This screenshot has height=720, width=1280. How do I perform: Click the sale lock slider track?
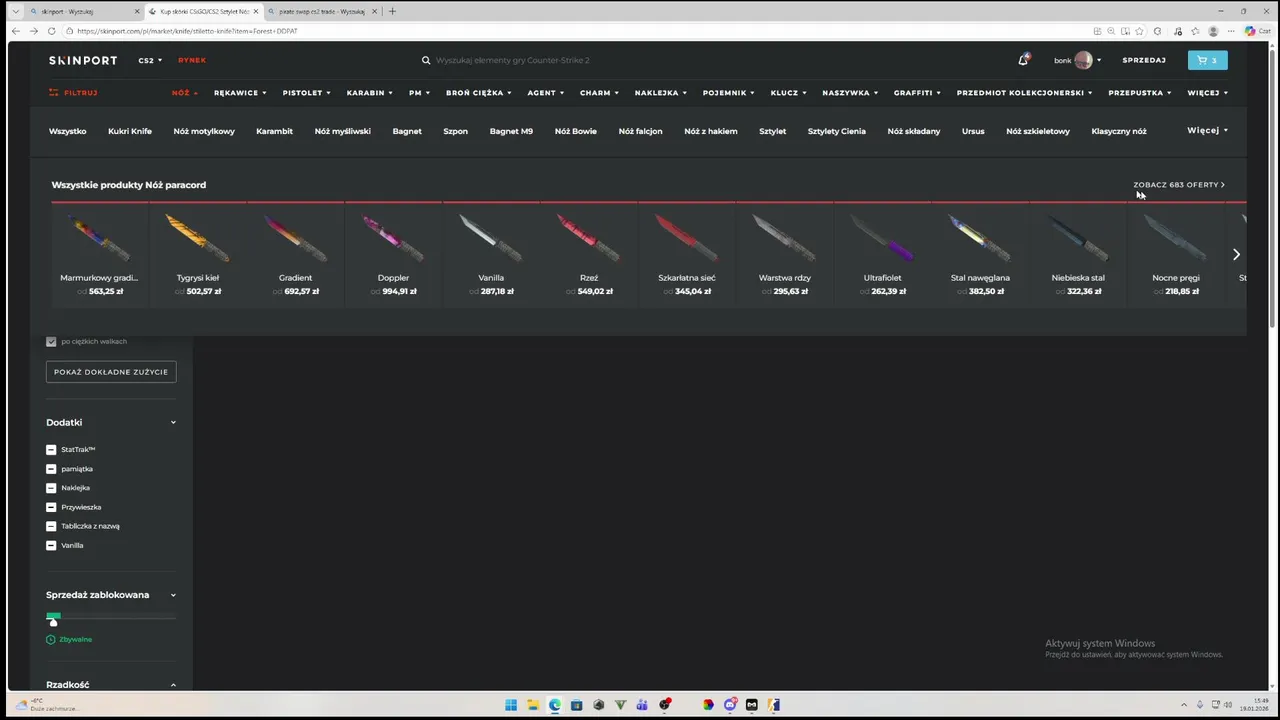pyautogui.click(x=111, y=616)
